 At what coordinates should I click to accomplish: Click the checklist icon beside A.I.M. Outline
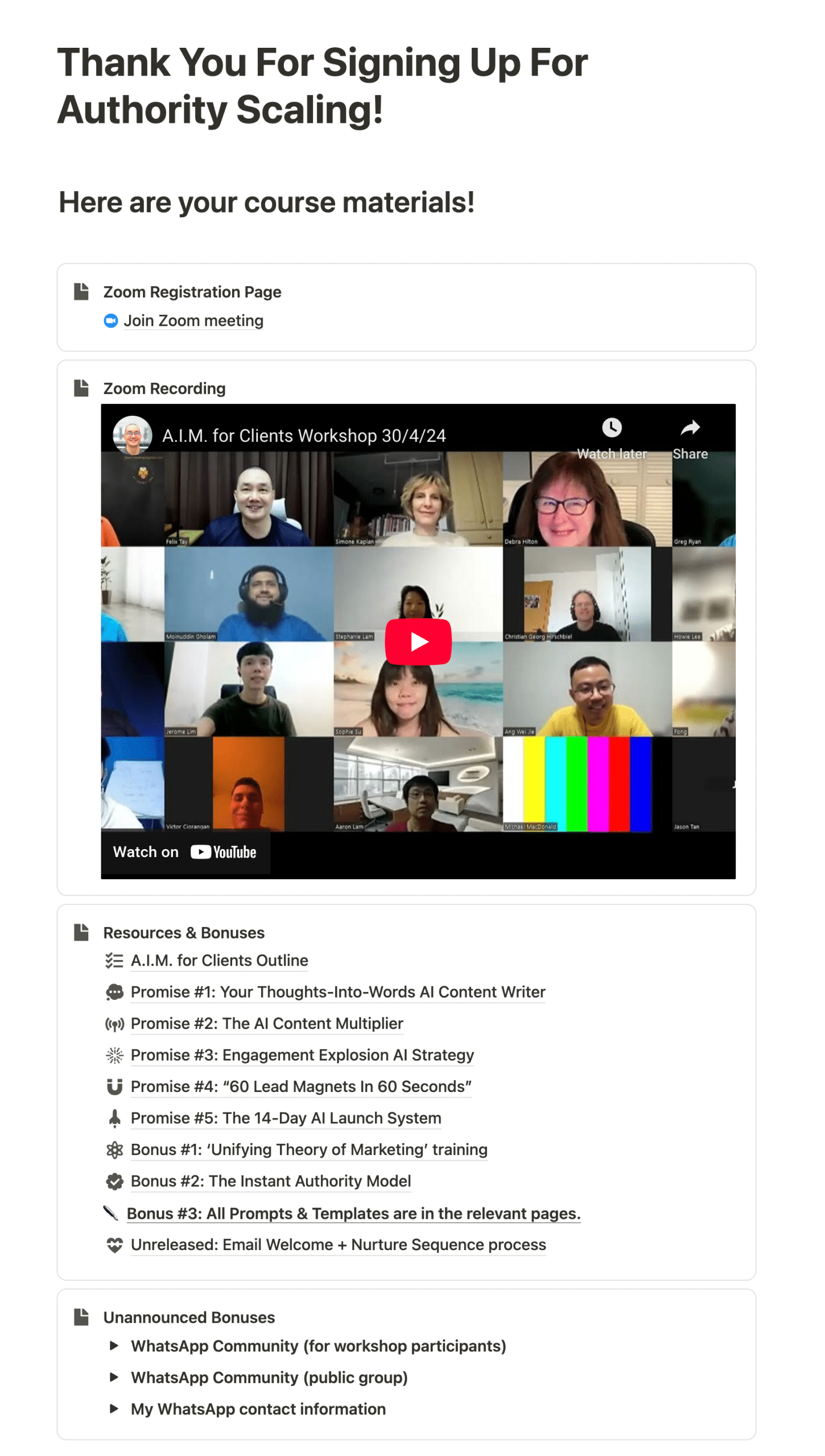[114, 961]
